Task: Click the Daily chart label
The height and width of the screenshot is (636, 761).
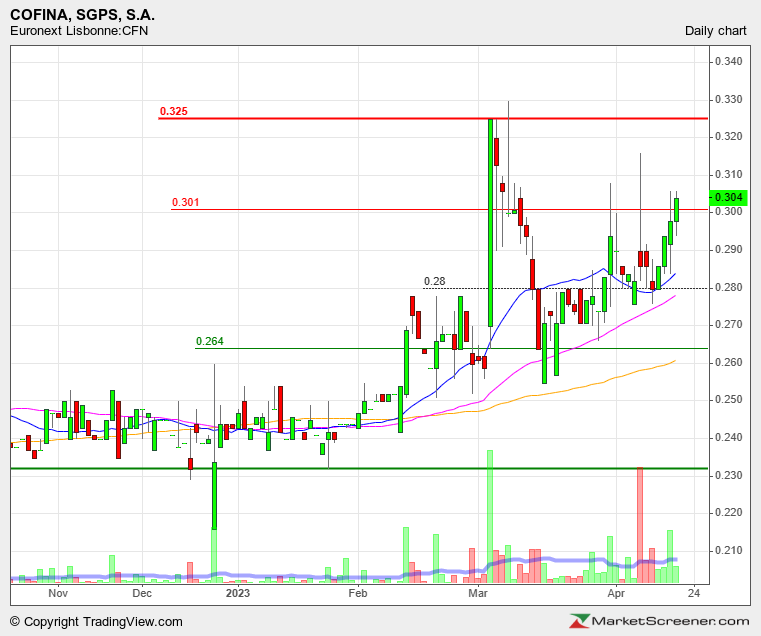Action: [715, 31]
